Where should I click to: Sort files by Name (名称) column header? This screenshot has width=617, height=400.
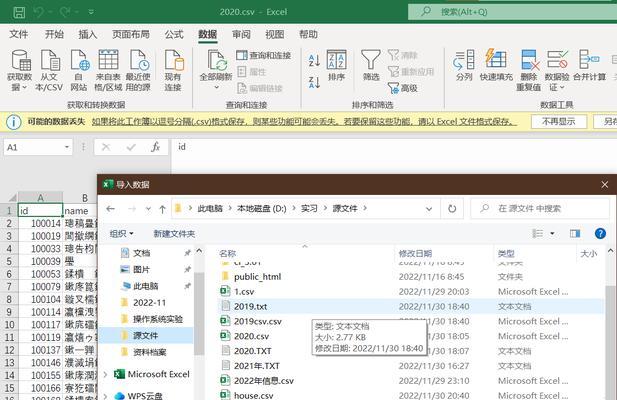click(227, 254)
